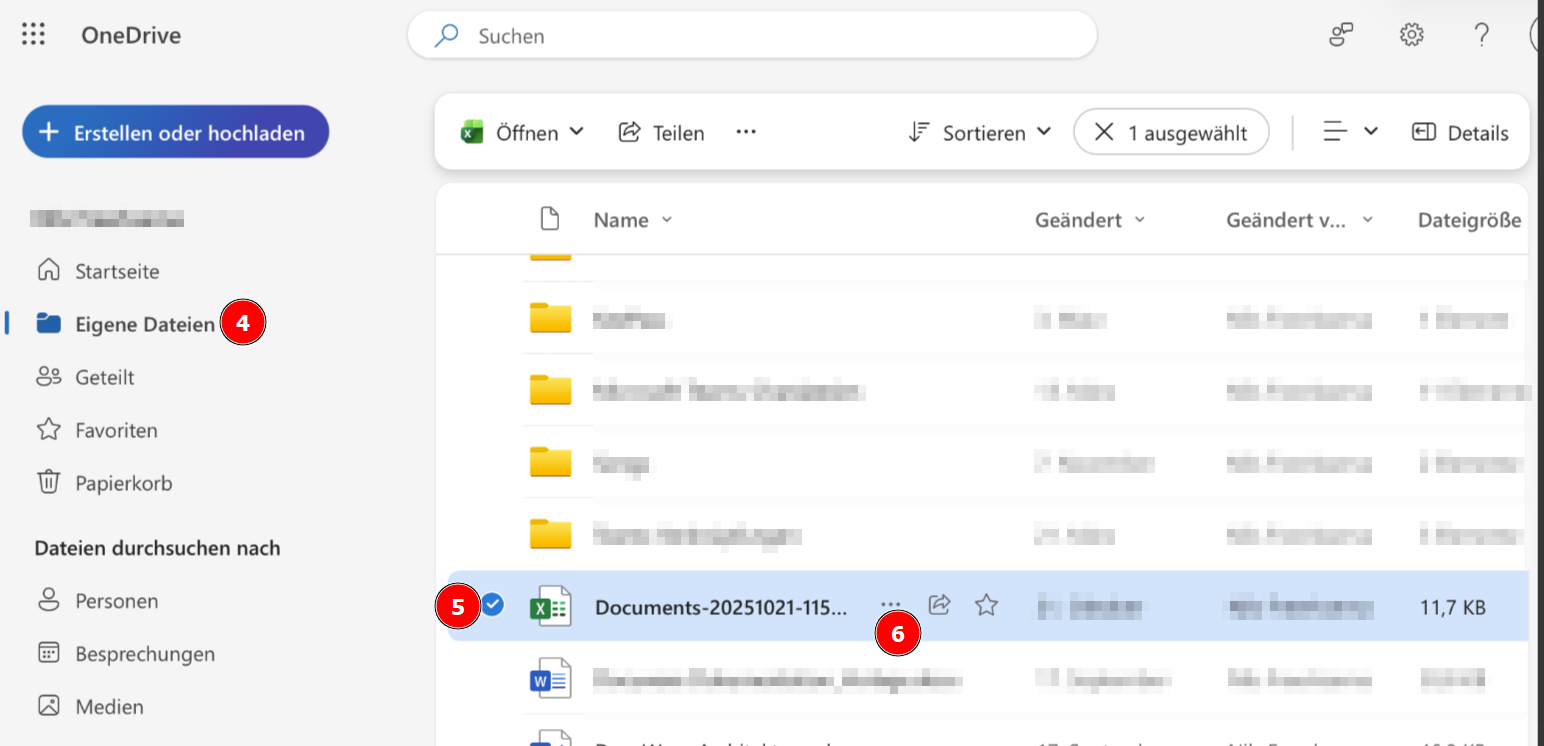Open the Geteilt section in sidebar
Image resolution: width=1544 pixels, height=746 pixels.
[x=104, y=378]
